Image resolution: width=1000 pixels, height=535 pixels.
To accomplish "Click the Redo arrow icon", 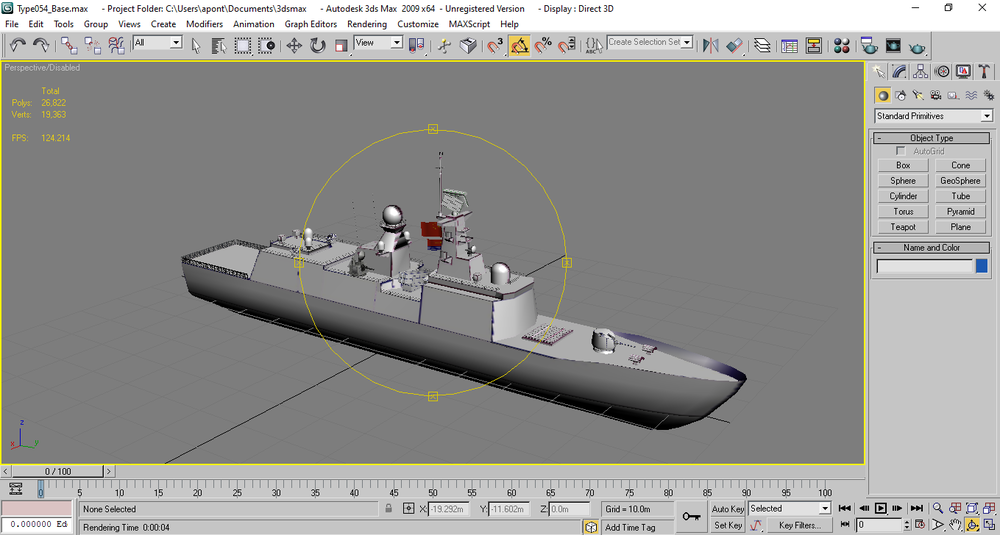I will coord(41,45).
